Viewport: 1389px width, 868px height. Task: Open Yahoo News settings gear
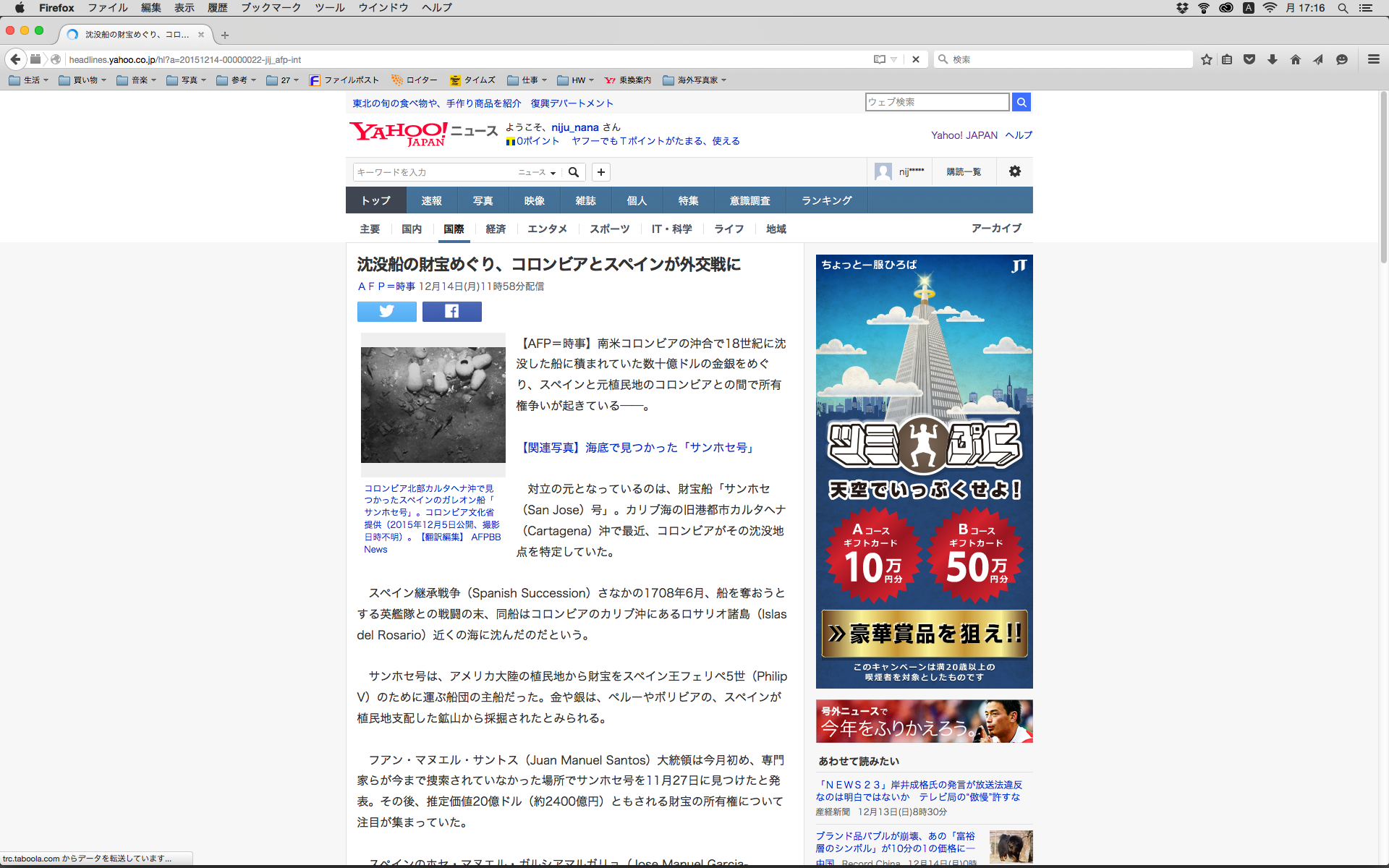click(x=1014, y=171)
